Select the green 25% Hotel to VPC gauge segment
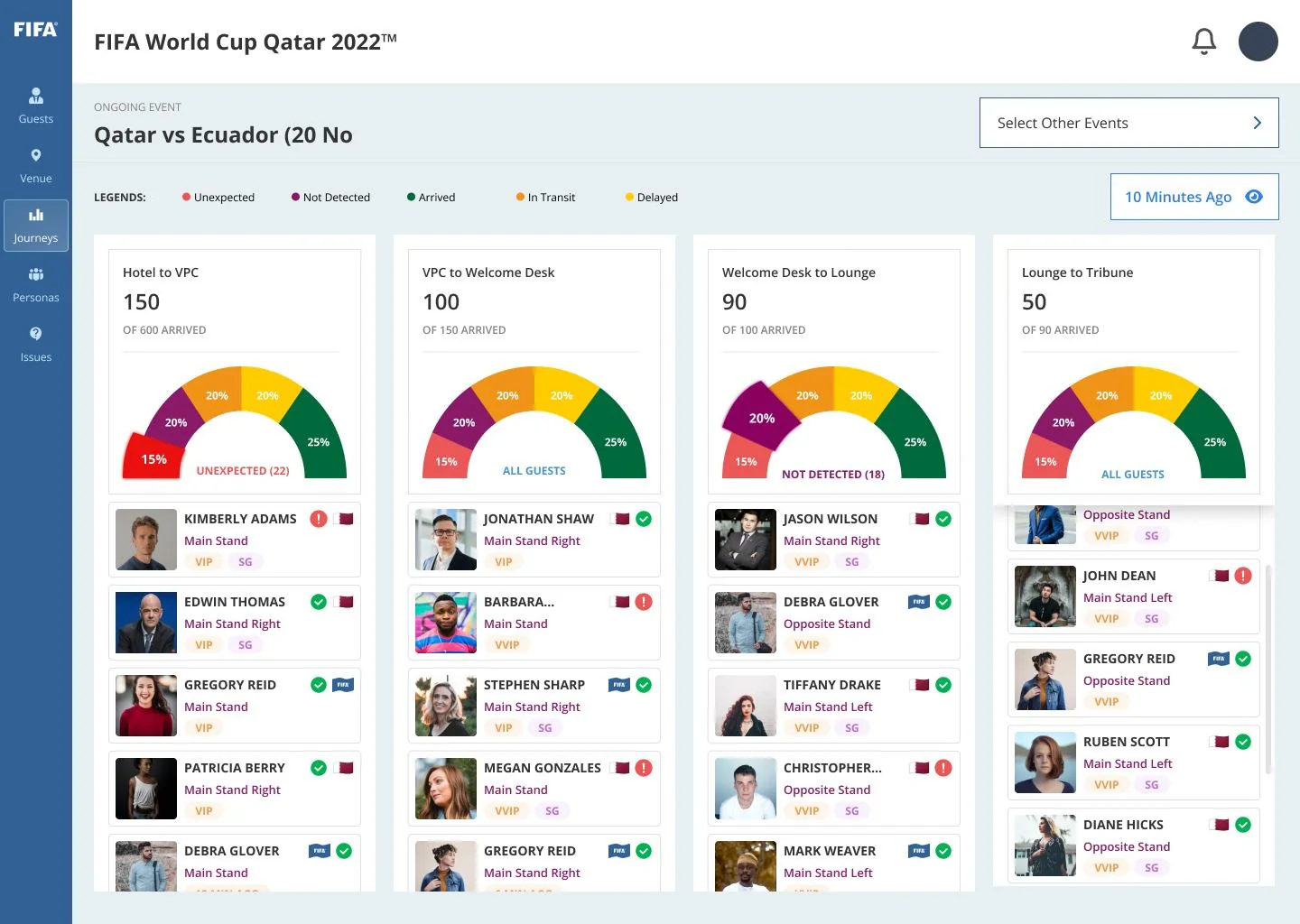The height and width of the screenshot is (924, 1300). point(314,435)
